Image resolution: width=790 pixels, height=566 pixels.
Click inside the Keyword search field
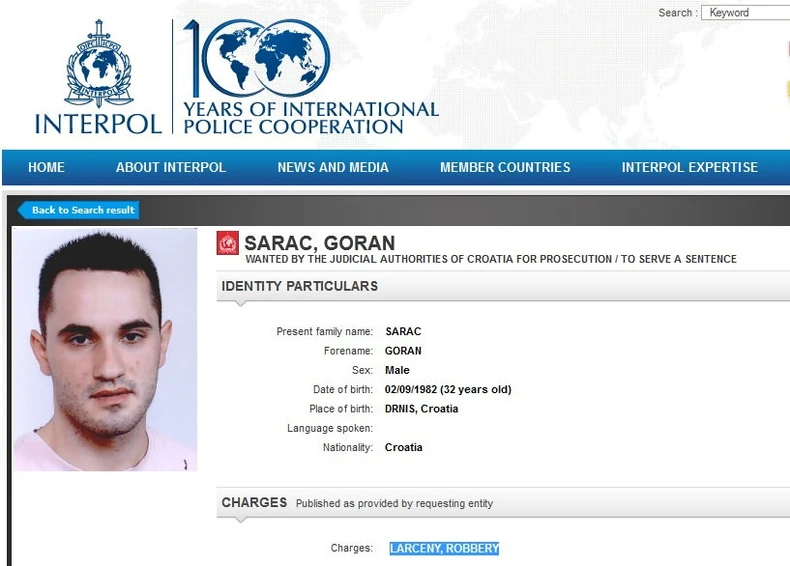click(746, 13)
